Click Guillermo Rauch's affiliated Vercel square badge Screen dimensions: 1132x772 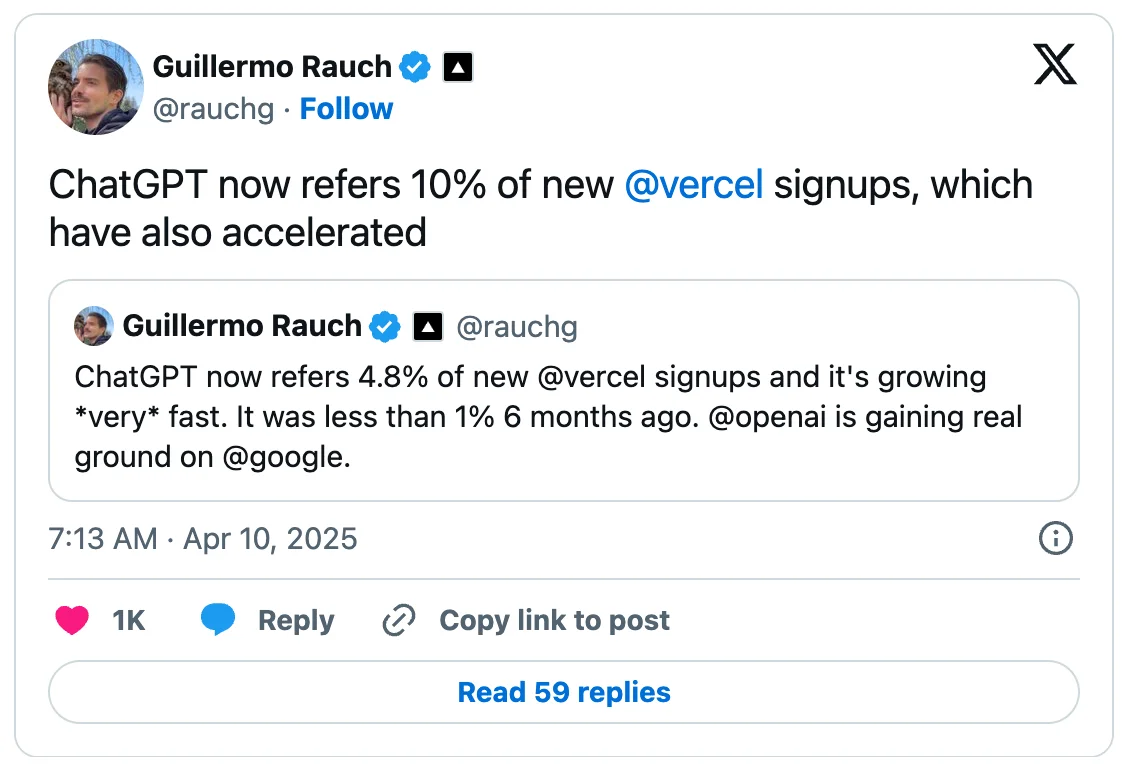(x=456, y=66)
